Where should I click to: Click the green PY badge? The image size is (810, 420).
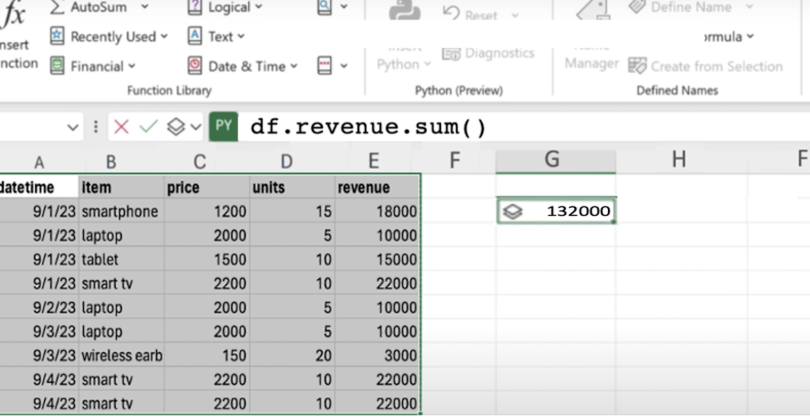pyautogui.click(x=223, y=126)
